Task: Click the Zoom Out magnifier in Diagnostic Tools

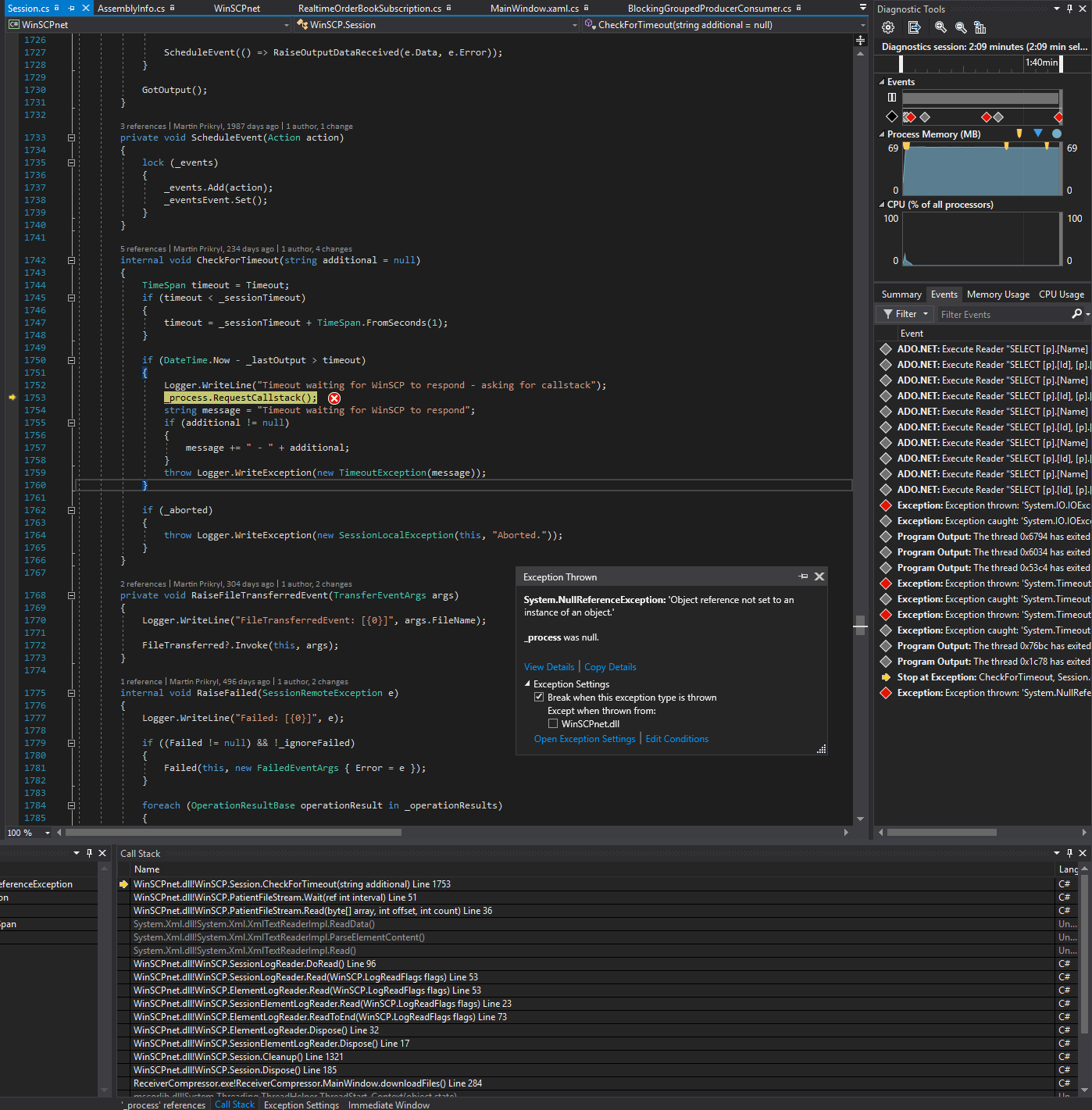Action: pyautogui.click(x=961, y=27)
